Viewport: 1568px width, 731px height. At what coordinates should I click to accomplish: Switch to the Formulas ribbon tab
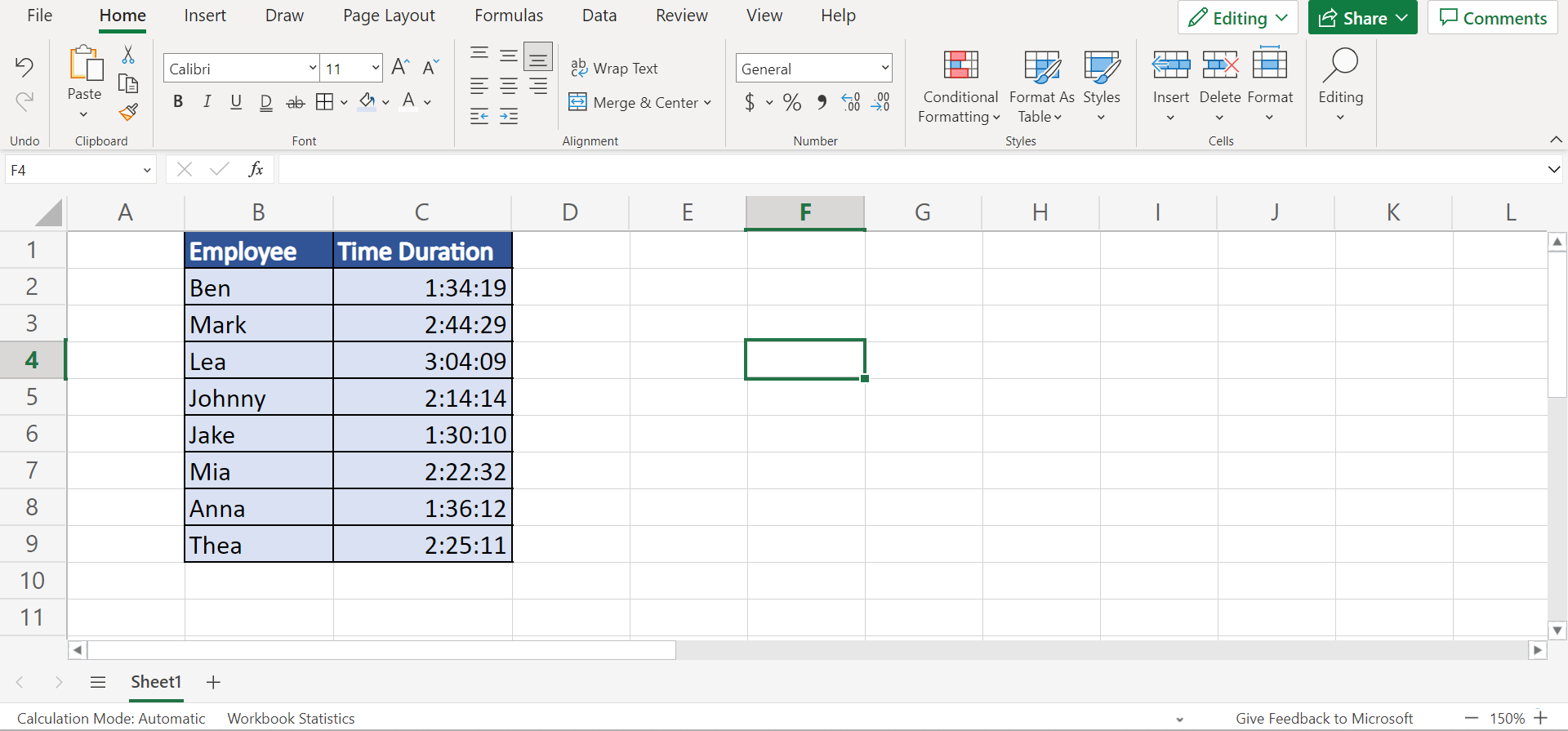click(x=509, y=16)
